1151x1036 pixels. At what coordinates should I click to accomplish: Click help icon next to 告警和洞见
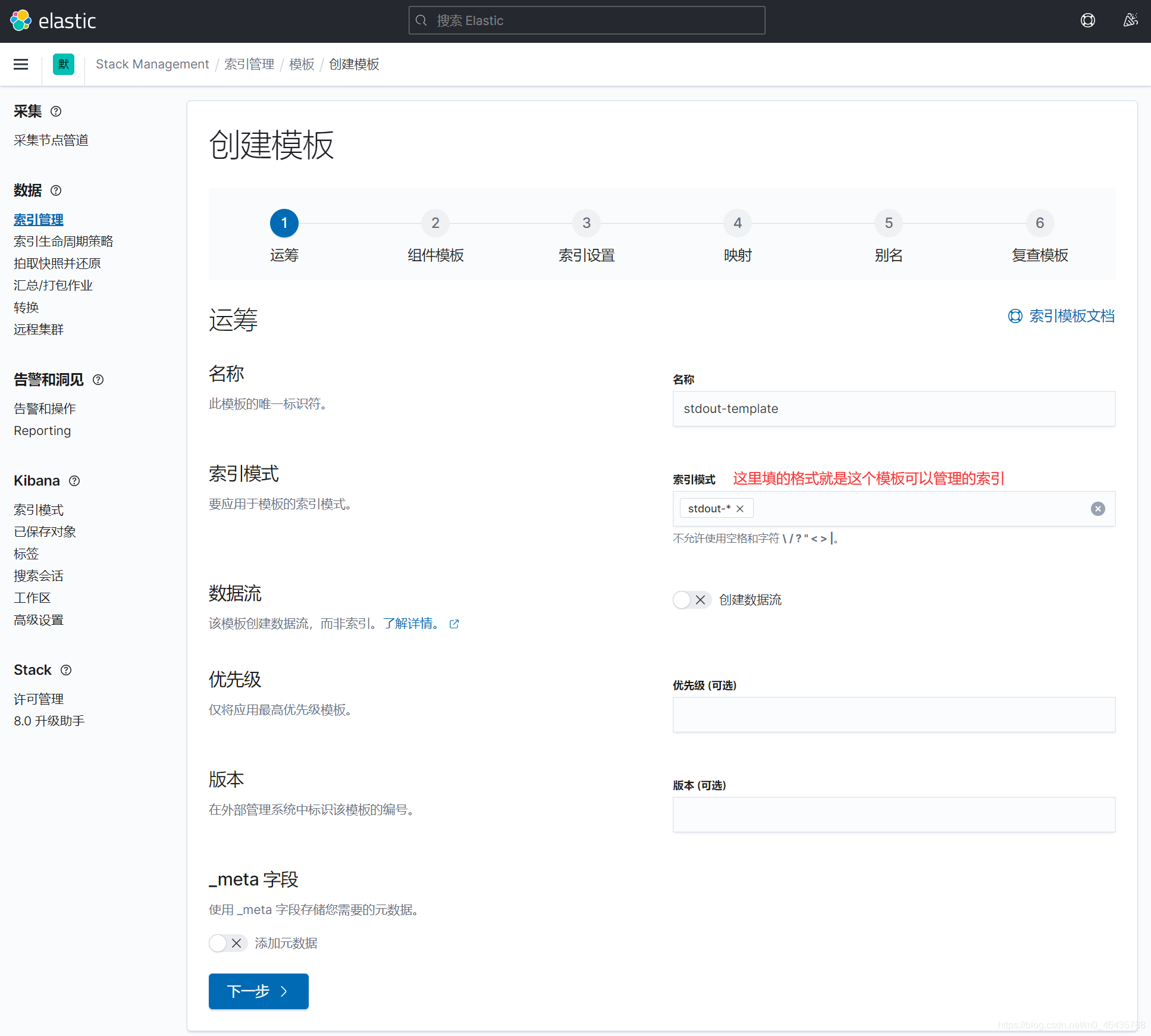coord(98,380)
